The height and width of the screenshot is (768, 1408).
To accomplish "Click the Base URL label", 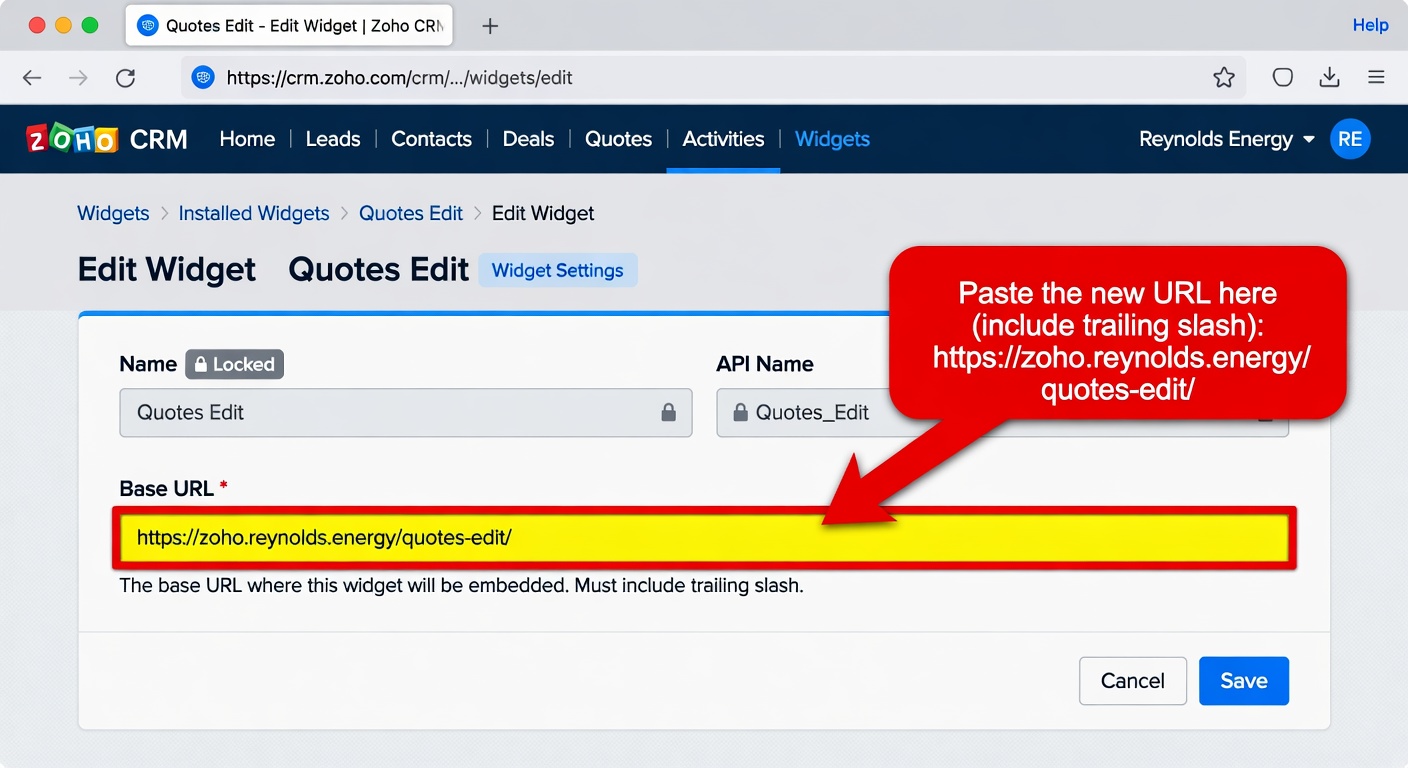I will [x=166, y=488].
